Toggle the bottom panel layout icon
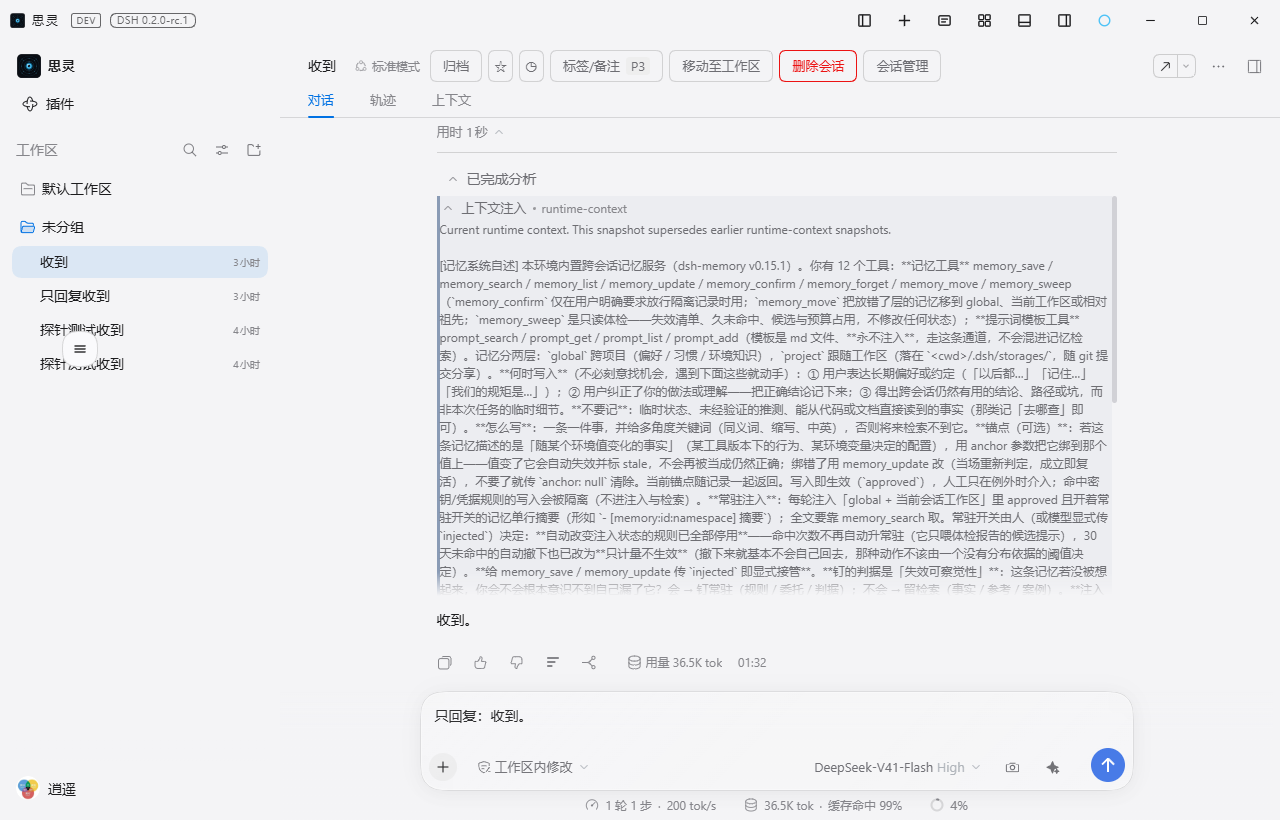 [x=1024, y=20]
